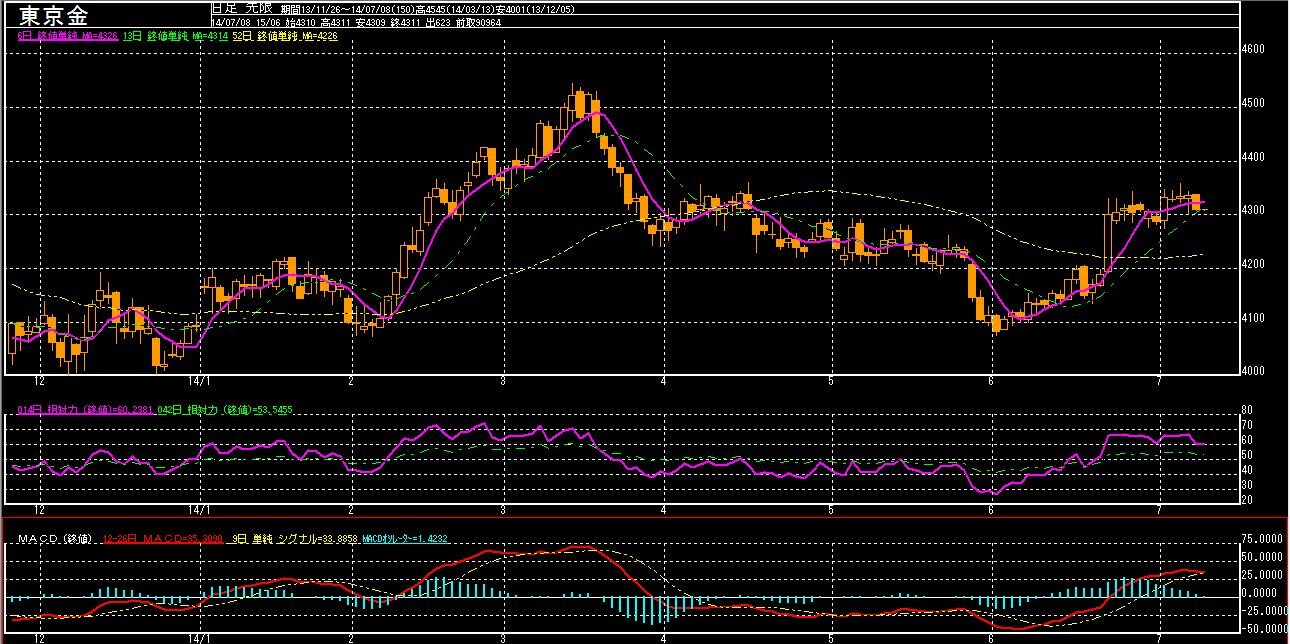Select the MACDオシレーター legend label
Image resolution: width=1290 pixels, height=644 pixels.
(x=405, y=540)
